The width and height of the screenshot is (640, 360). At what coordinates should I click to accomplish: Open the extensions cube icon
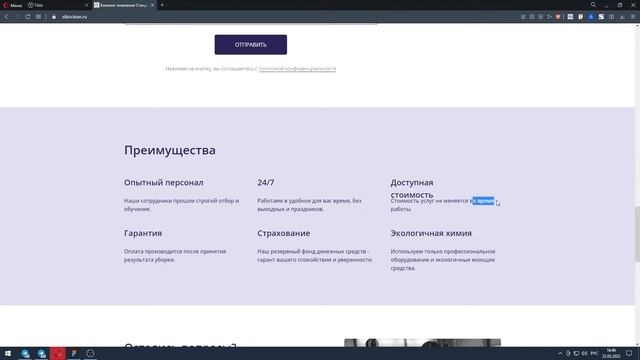tap(611, 17)
